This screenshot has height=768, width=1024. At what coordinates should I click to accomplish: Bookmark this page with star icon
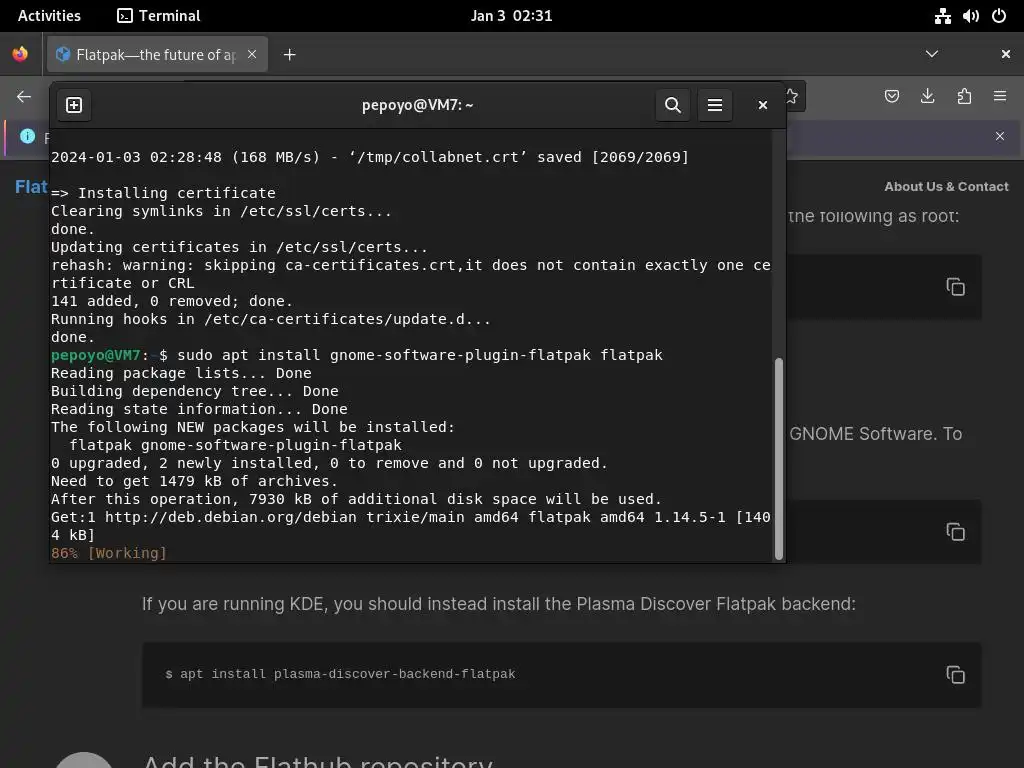pos(793,97)
